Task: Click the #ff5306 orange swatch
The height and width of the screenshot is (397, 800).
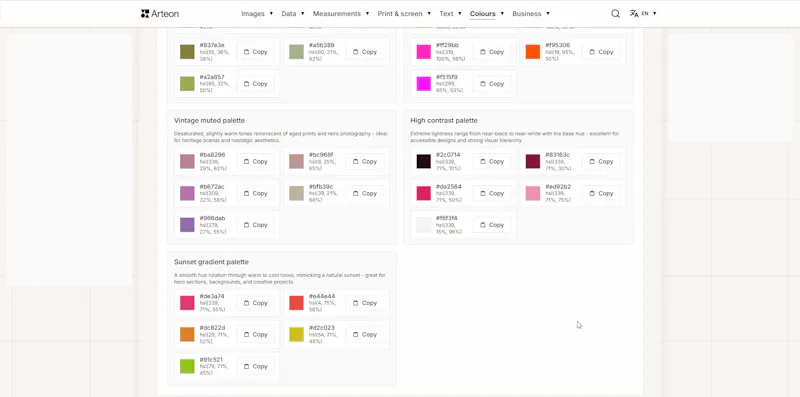Action: (x=533, y=52)
